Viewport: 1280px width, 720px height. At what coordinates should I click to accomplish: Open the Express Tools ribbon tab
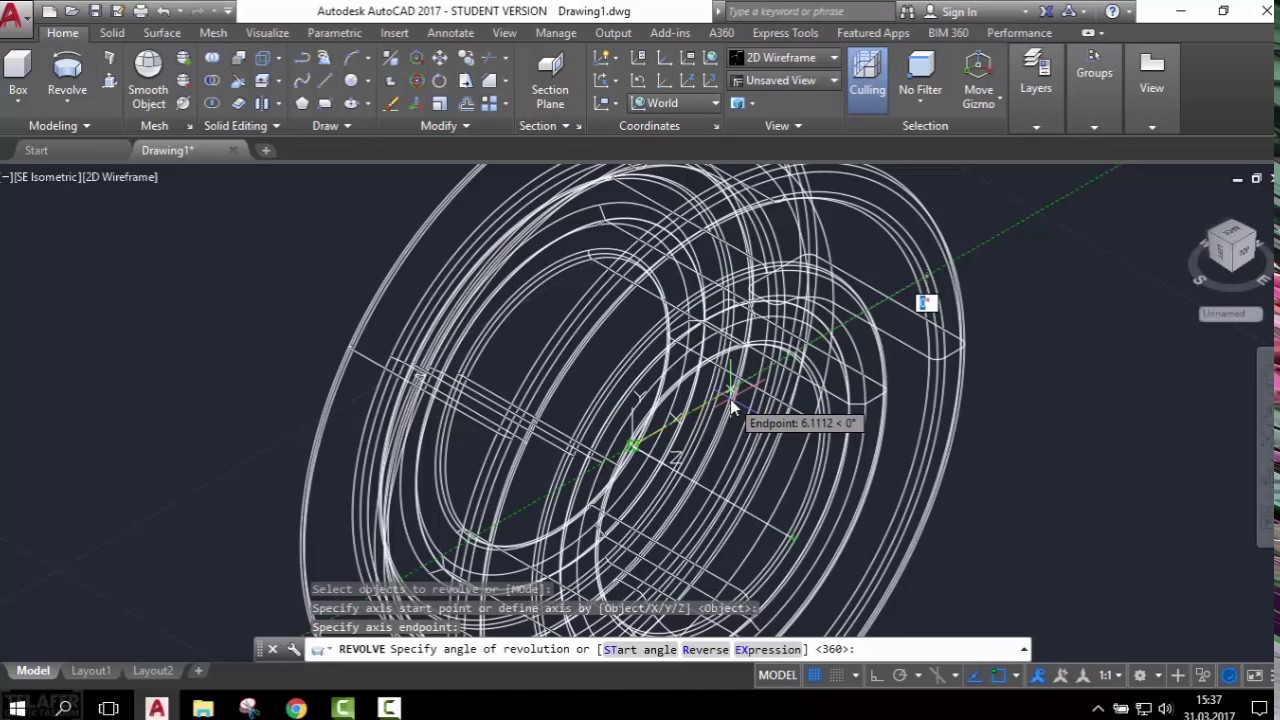click(x=785, y=33)
